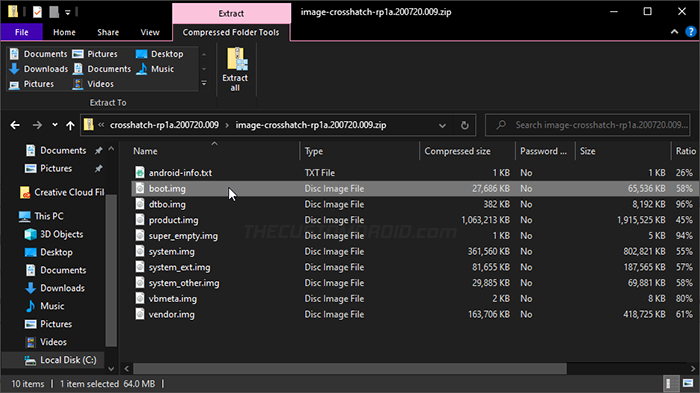
Task: Open Local Disk (C:) in navigation pane
Action: pos(60,360)
